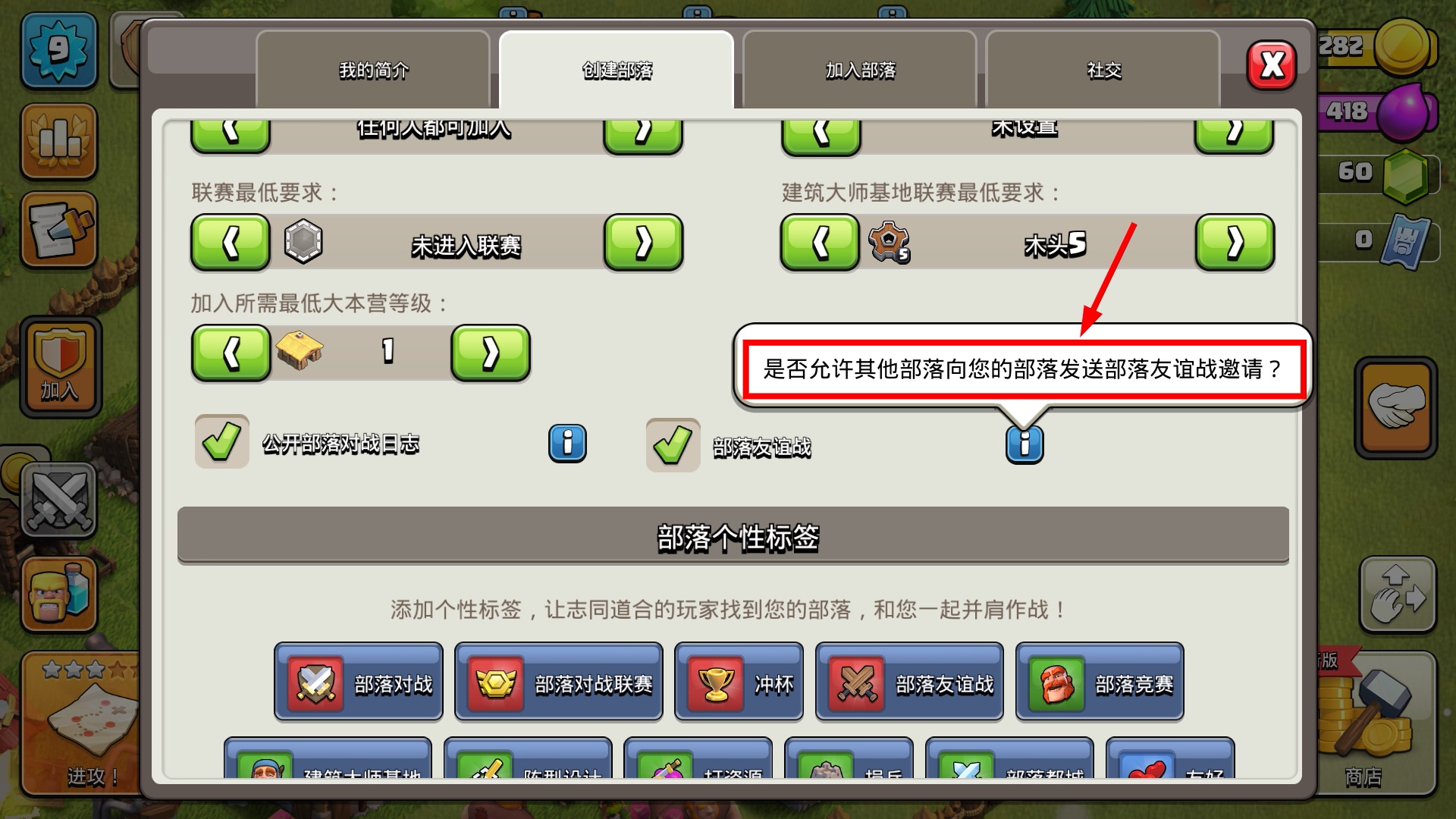Switch to the 加入部落 tab
Viewport: 1456px width, 819px height.
click(860, 71)
